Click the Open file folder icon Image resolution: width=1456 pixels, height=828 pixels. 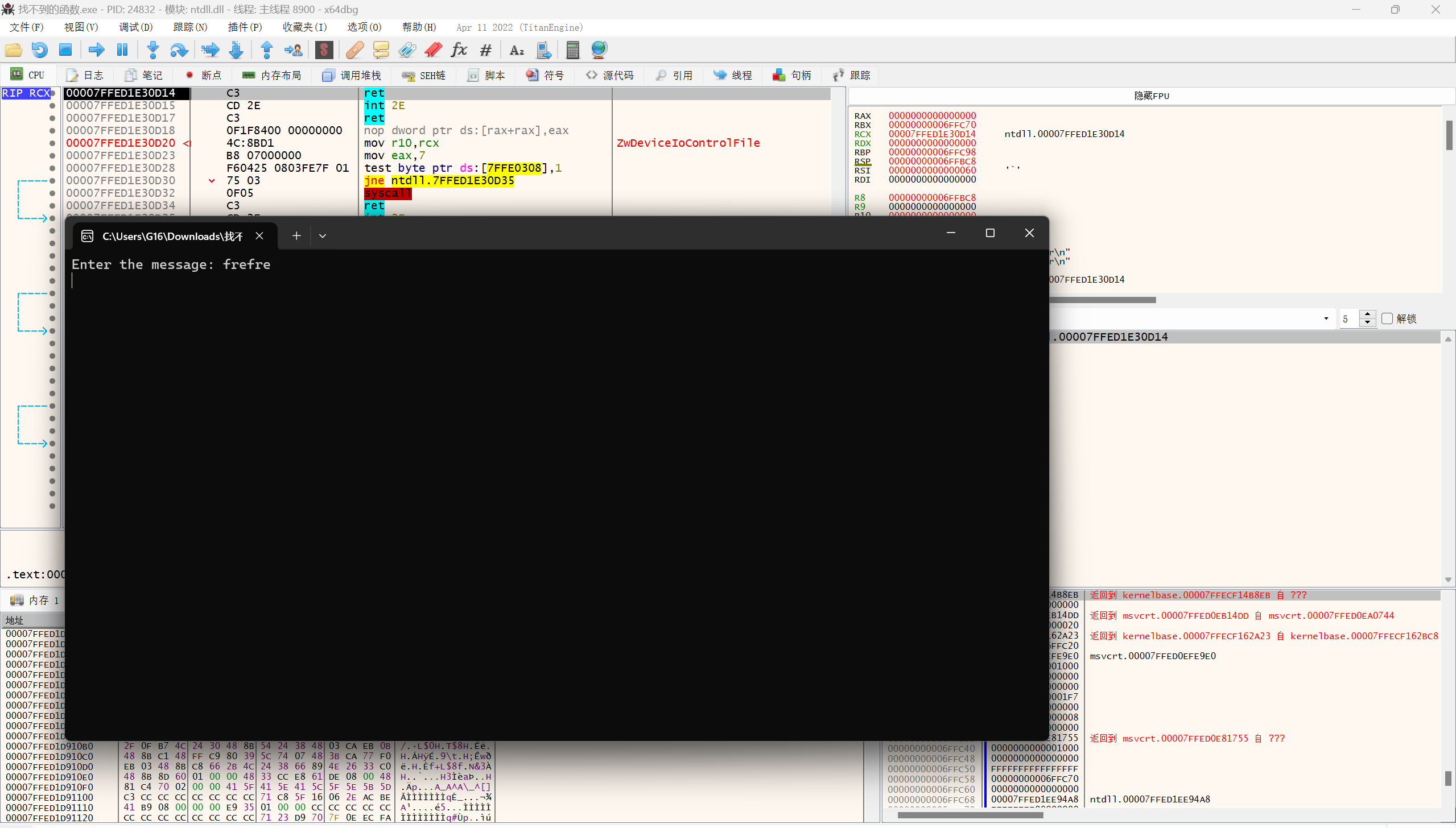(x=13, y=50)
